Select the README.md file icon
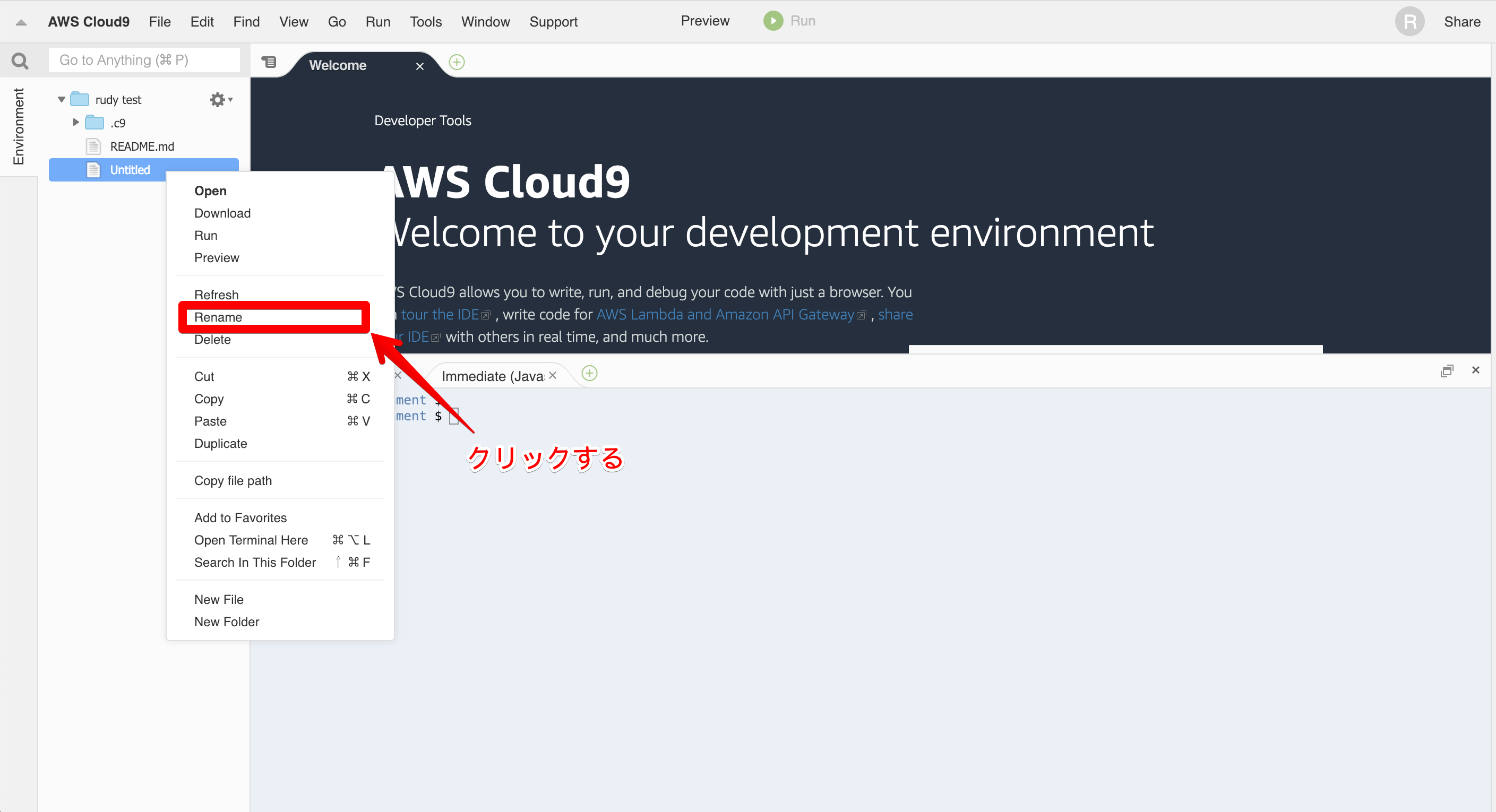The width and height of the screenshot is (1496, 812). point(93,146)
